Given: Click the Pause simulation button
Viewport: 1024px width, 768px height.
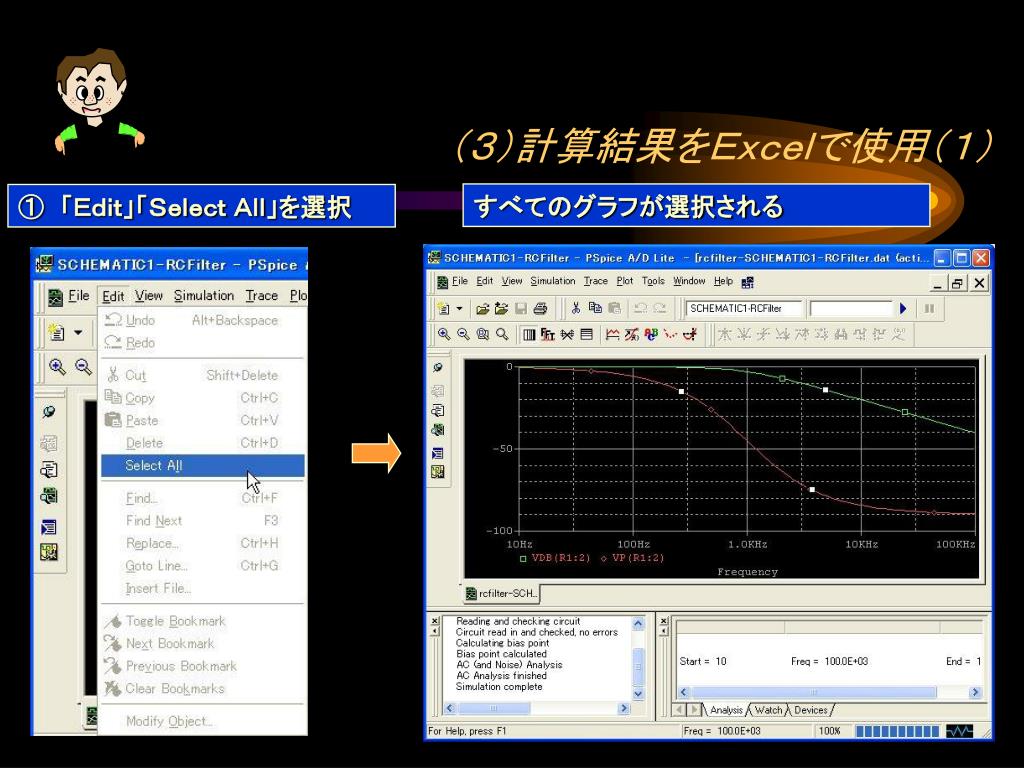Looking at the screenshot, I should tap(929, 308).
